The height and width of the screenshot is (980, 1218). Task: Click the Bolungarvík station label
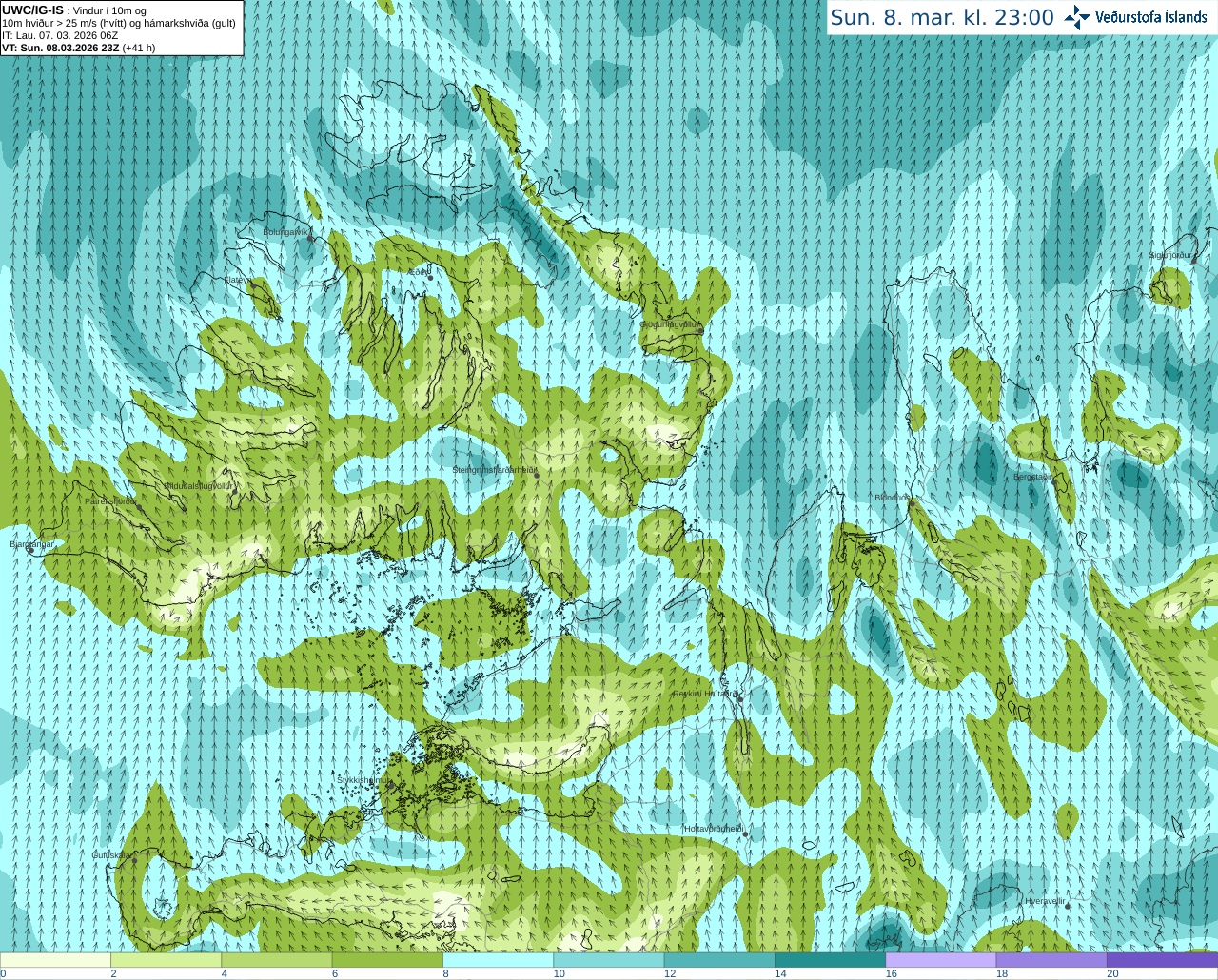click(x=285, y=231)
